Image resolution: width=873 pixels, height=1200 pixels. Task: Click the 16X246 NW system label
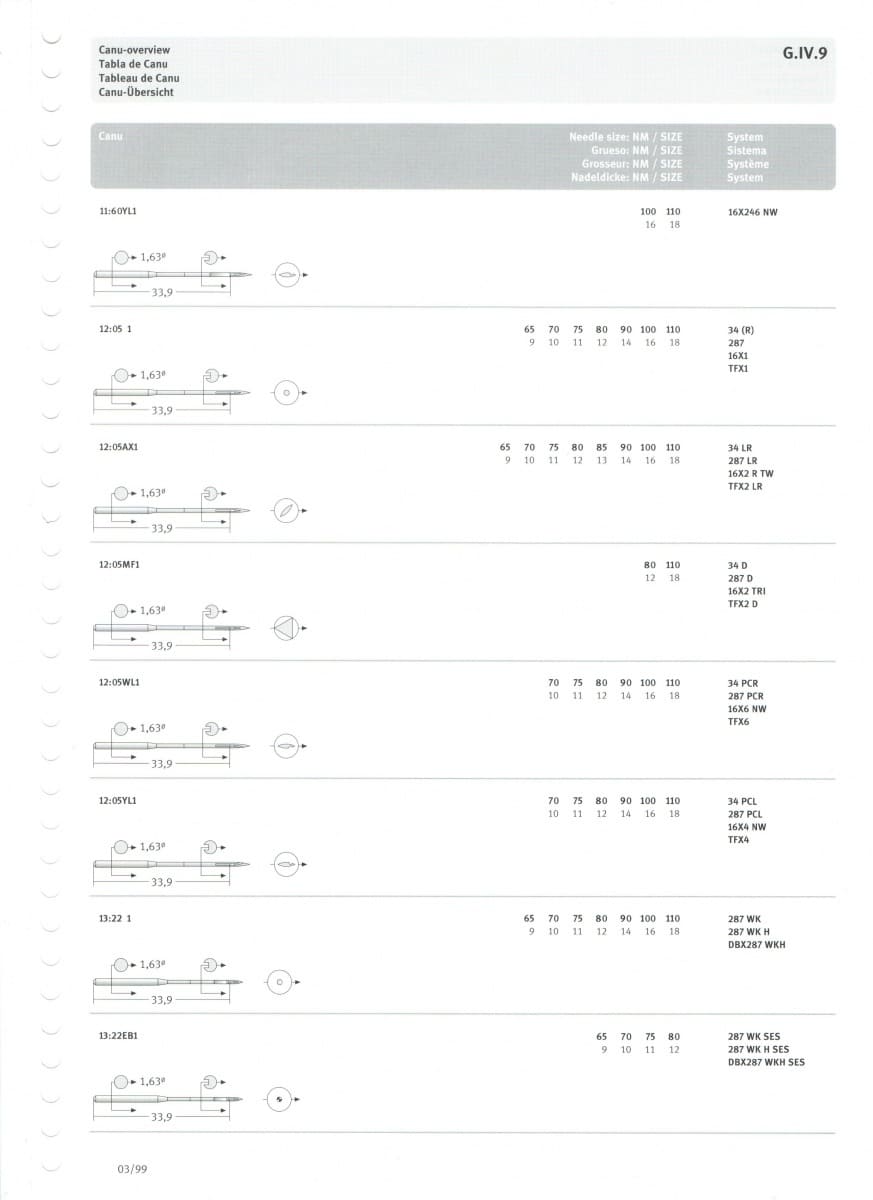click(752, 212)
